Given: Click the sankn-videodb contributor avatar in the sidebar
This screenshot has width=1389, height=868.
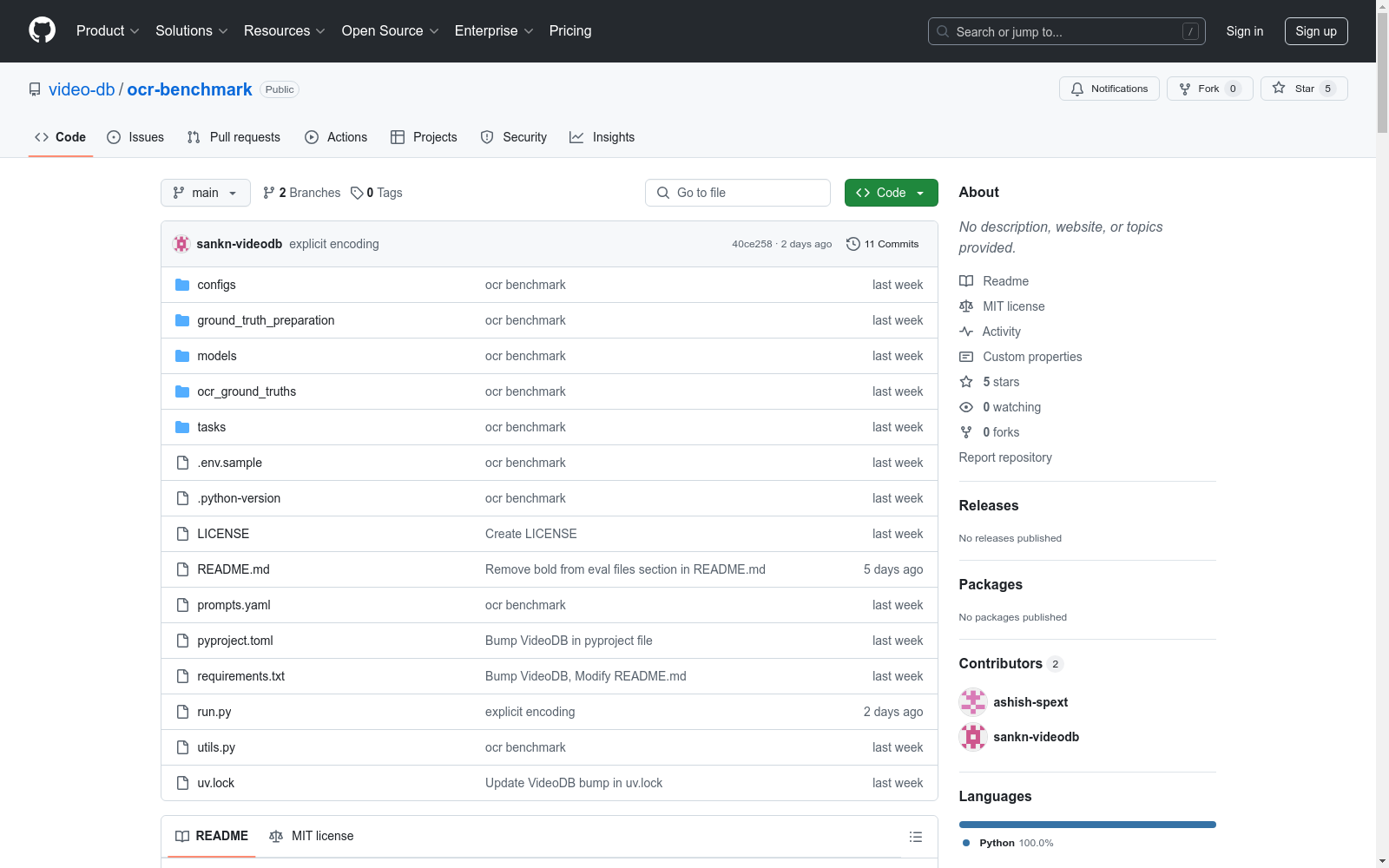Looking at the screenshot, I should point(973,737).
